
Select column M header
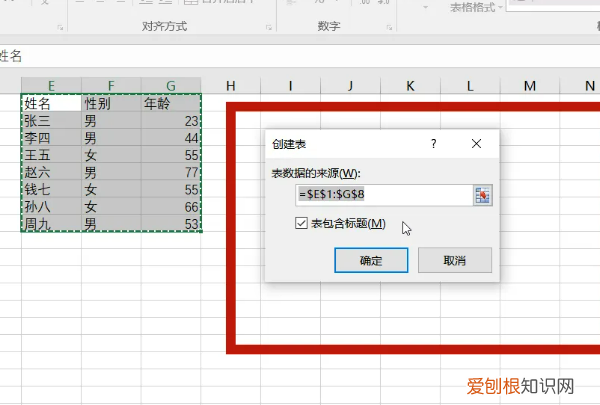[530, 85]
